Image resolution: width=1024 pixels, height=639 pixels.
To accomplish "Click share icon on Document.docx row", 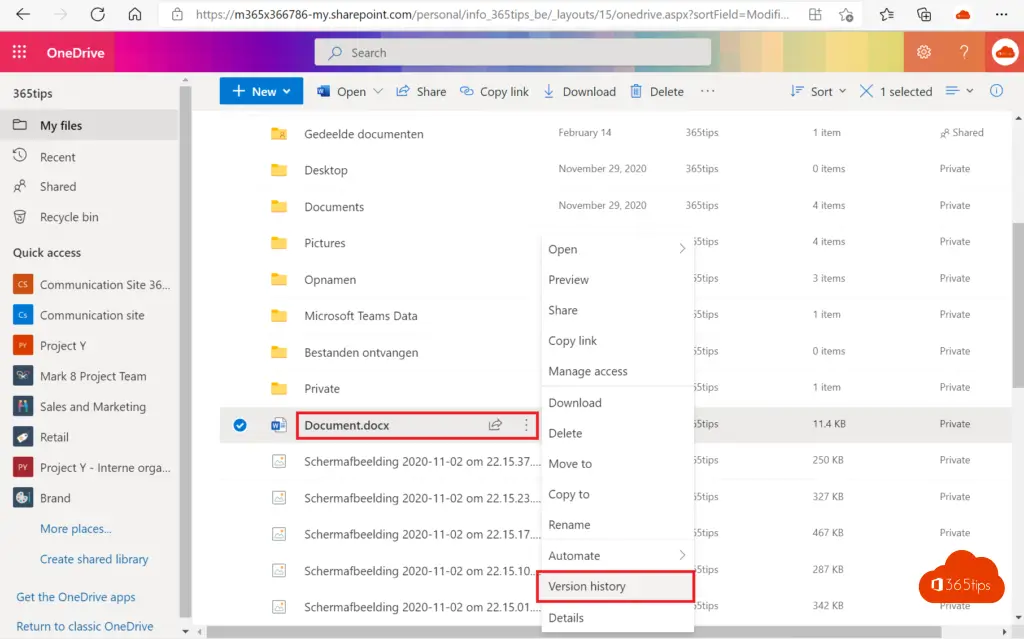I will pyautogui.click(x=495, y=425).
